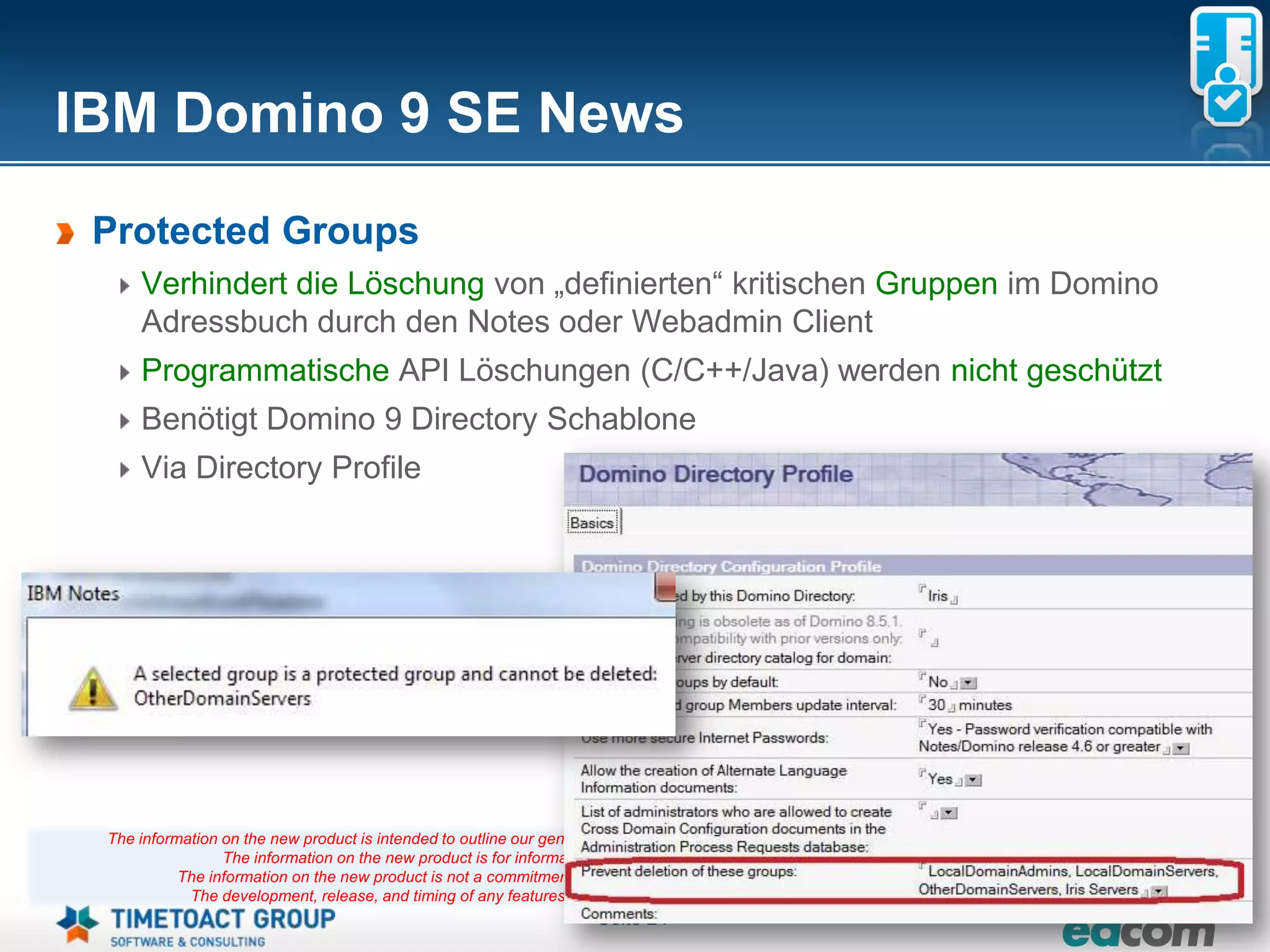Close the IBM Notes dialog with red button
Viewport: 1270px width, 952px height.
pyautogui.click(x=665, y=587)
